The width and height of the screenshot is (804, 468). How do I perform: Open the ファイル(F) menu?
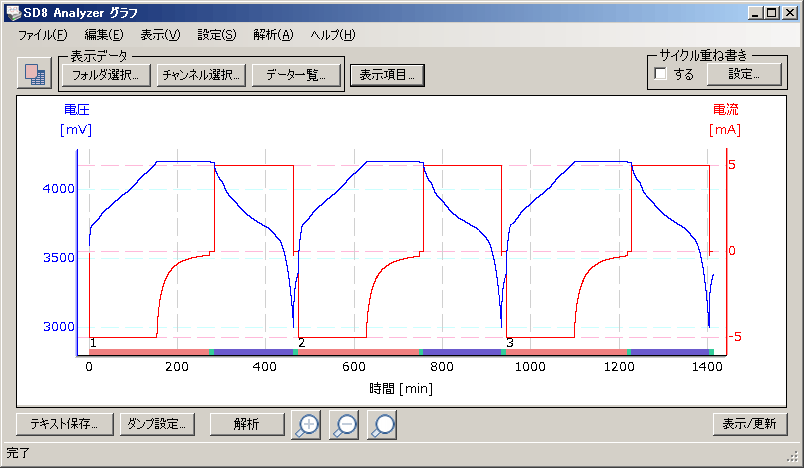click(42, 35)
